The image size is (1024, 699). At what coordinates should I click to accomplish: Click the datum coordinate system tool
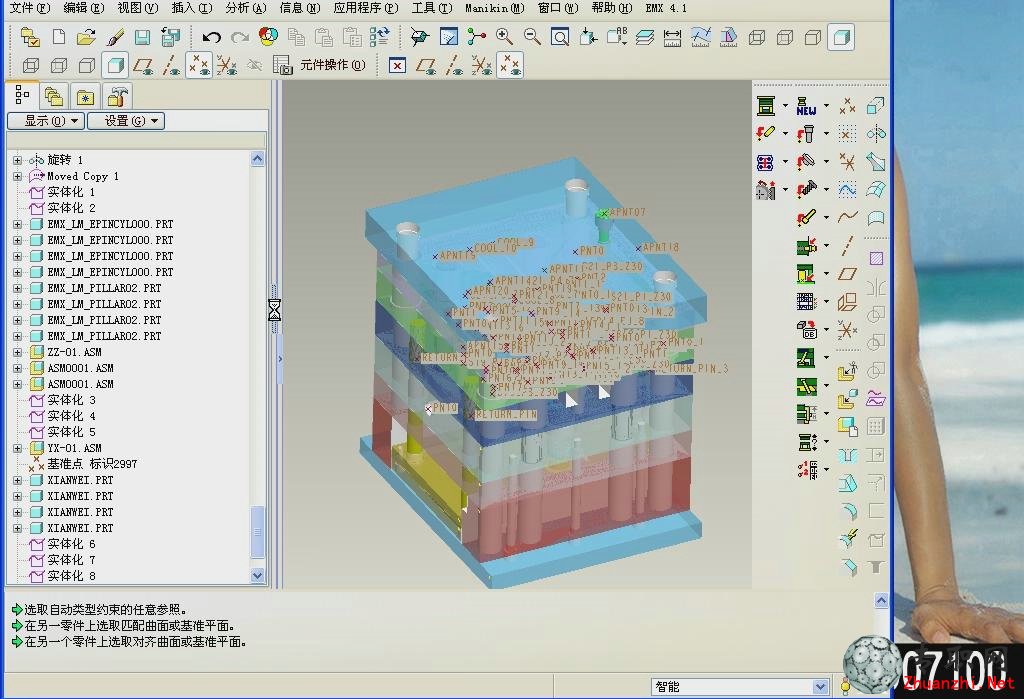(848, 329)
